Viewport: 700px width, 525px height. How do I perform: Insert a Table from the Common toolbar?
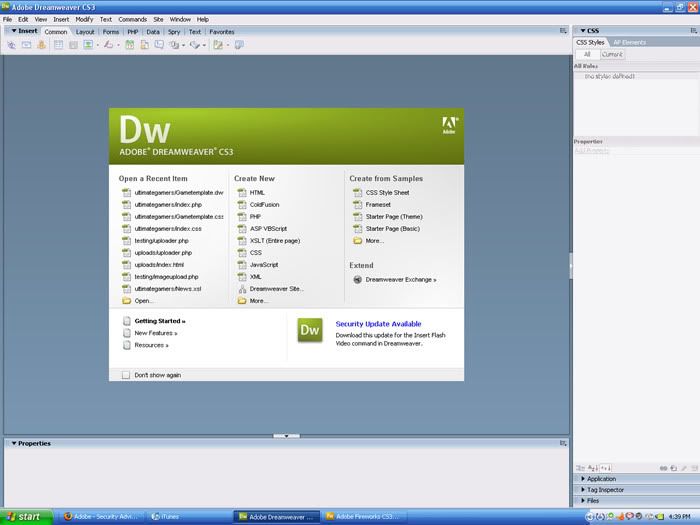click(x=58, y=45)
